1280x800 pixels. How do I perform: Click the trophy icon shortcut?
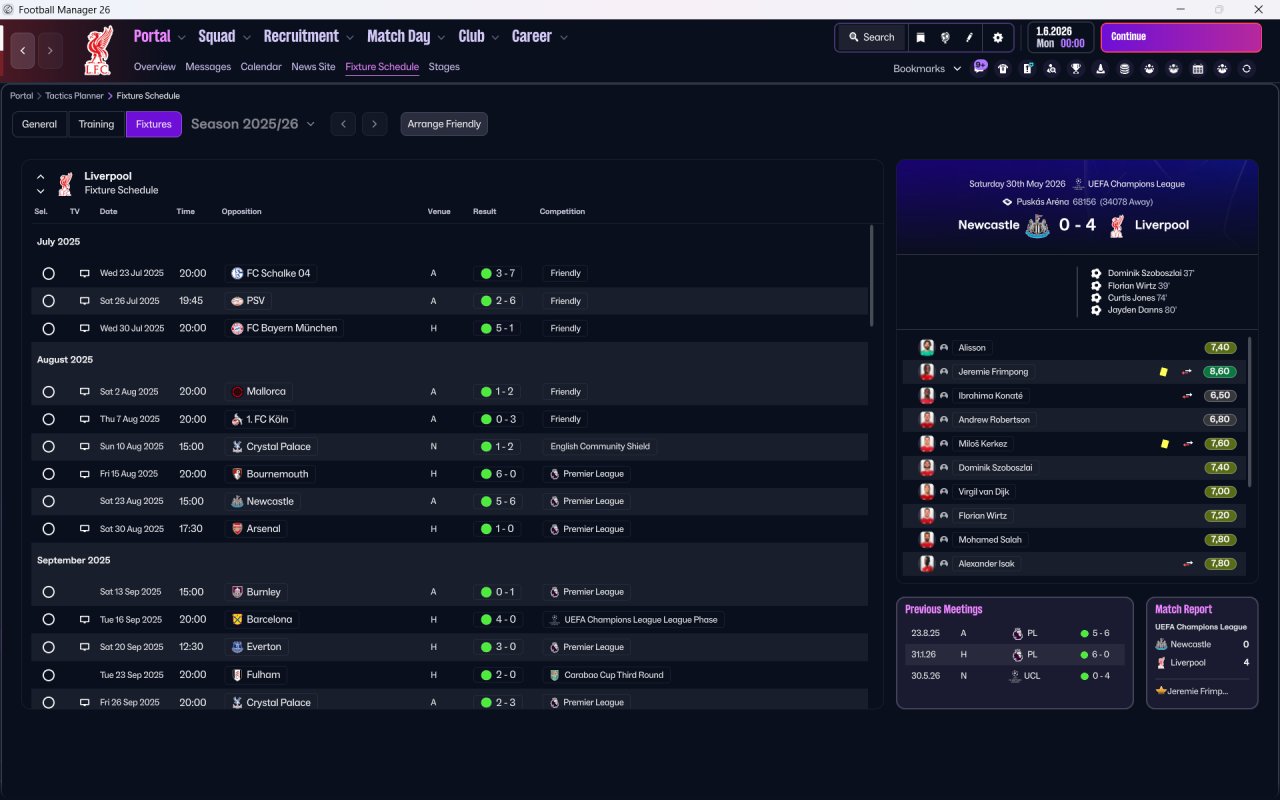click(1076, 69)
